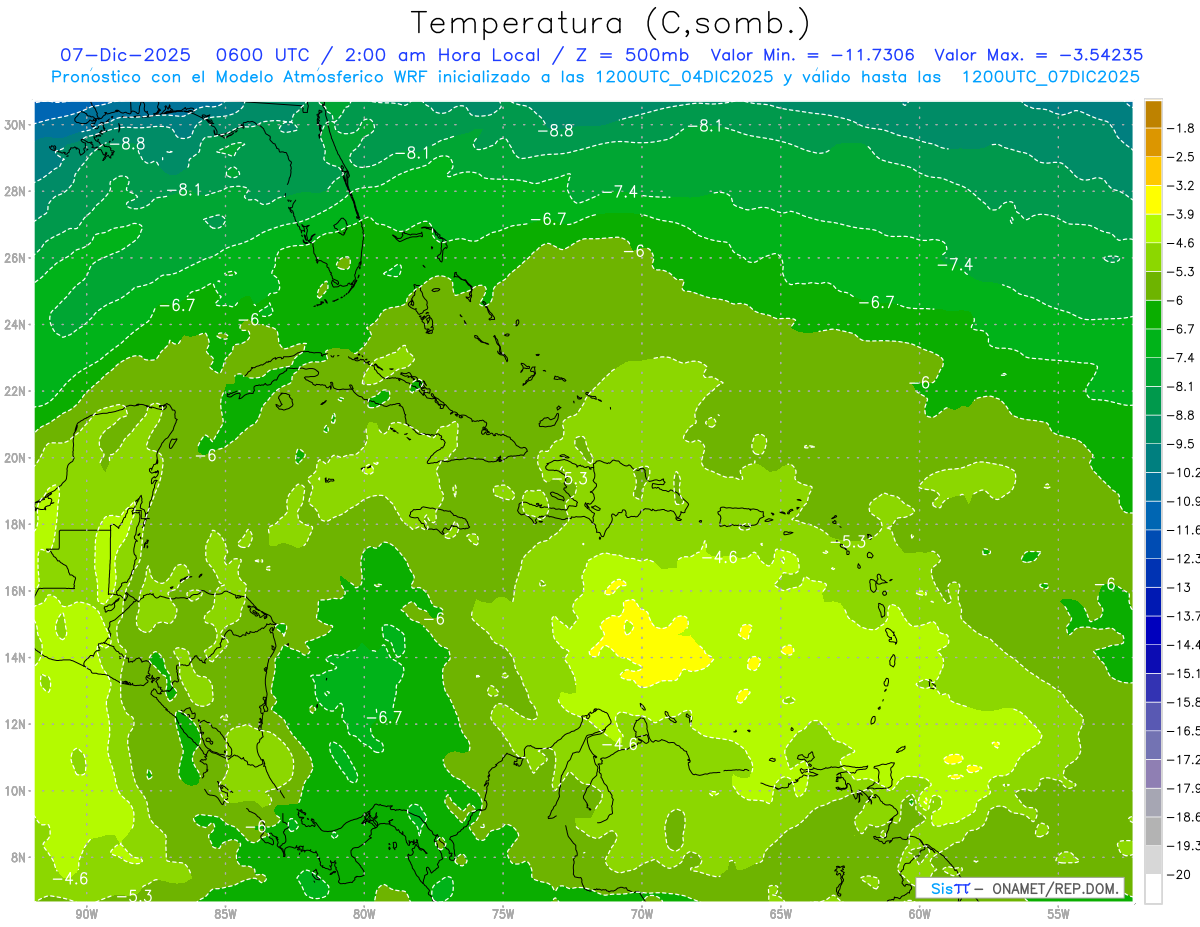1200x927 pixels.
Task: Click the valid-until time '1200UTC_07DIC2025'
Action: pos(1050,77)
